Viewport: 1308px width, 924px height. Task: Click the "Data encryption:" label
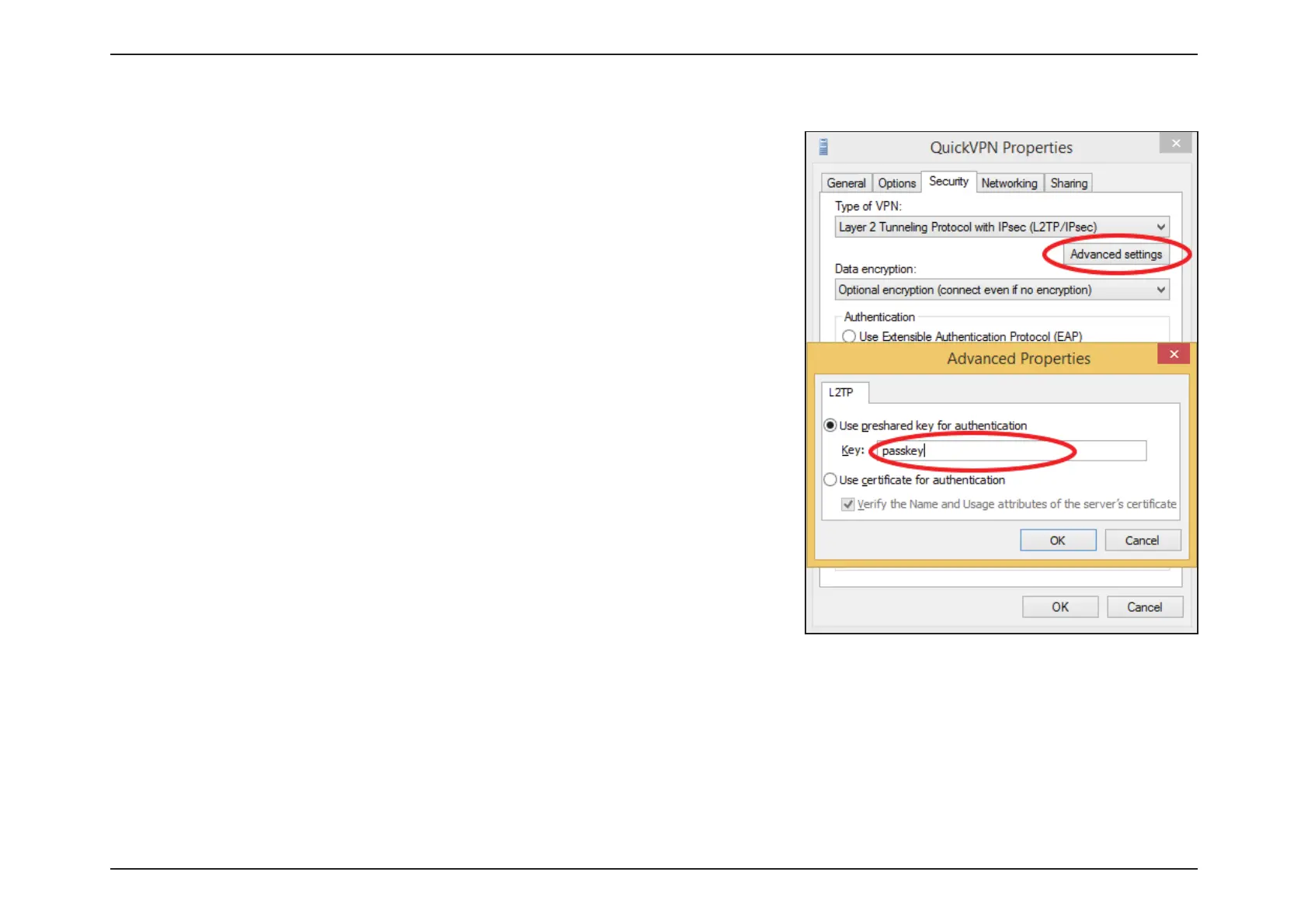(875, 269)
